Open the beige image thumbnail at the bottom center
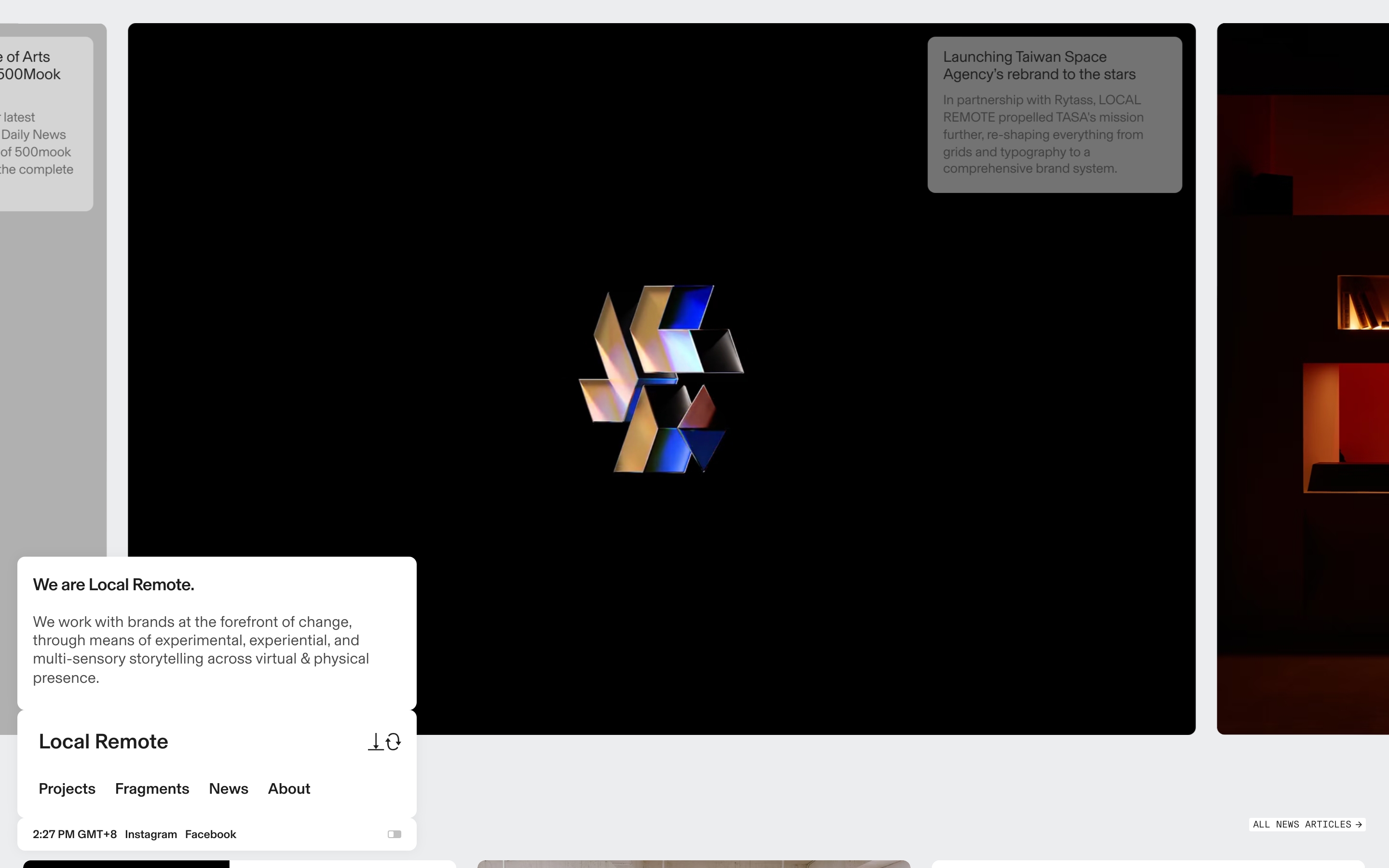Viewport: 1389px width, 868px height. click(694, 864)
